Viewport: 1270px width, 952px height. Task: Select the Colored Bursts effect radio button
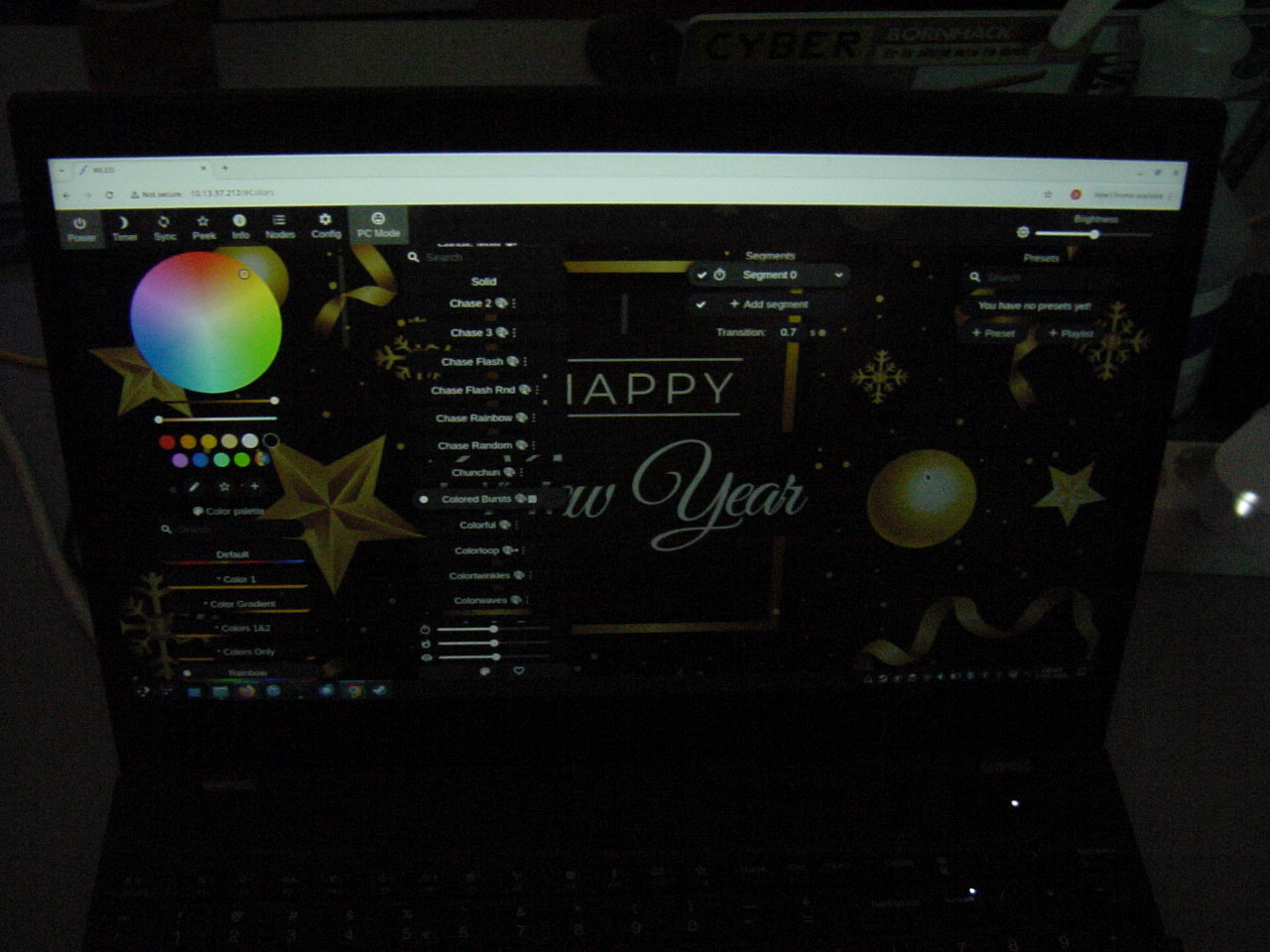[x=424, y=499]
